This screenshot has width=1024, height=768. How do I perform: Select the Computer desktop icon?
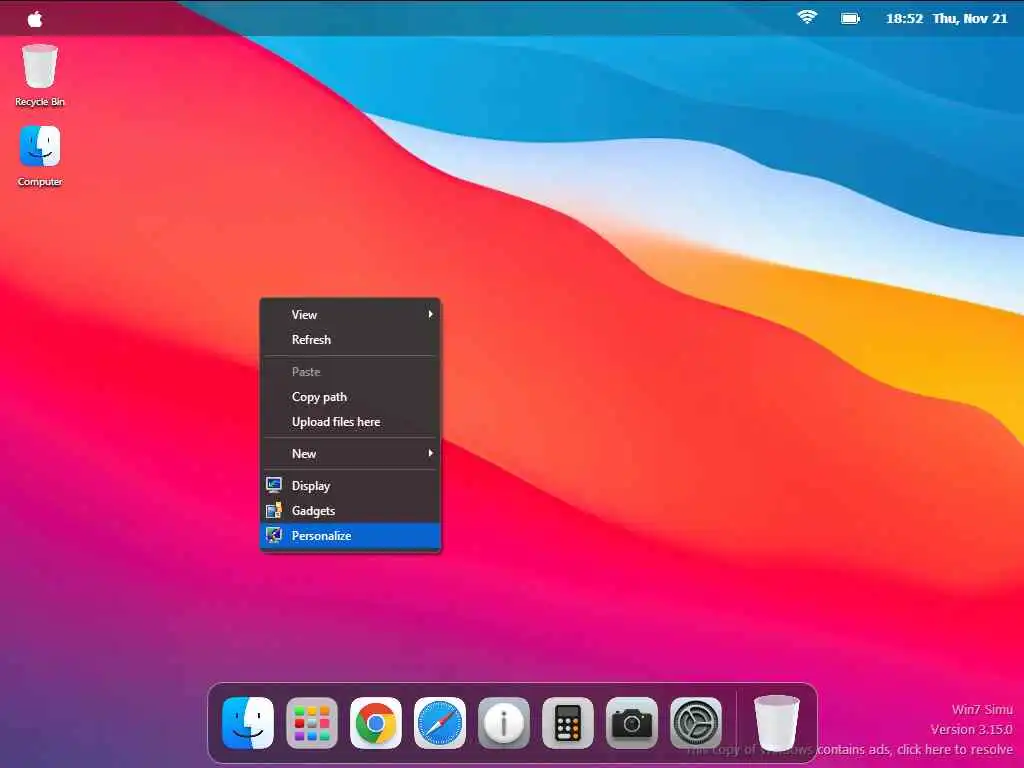point(40,156)
